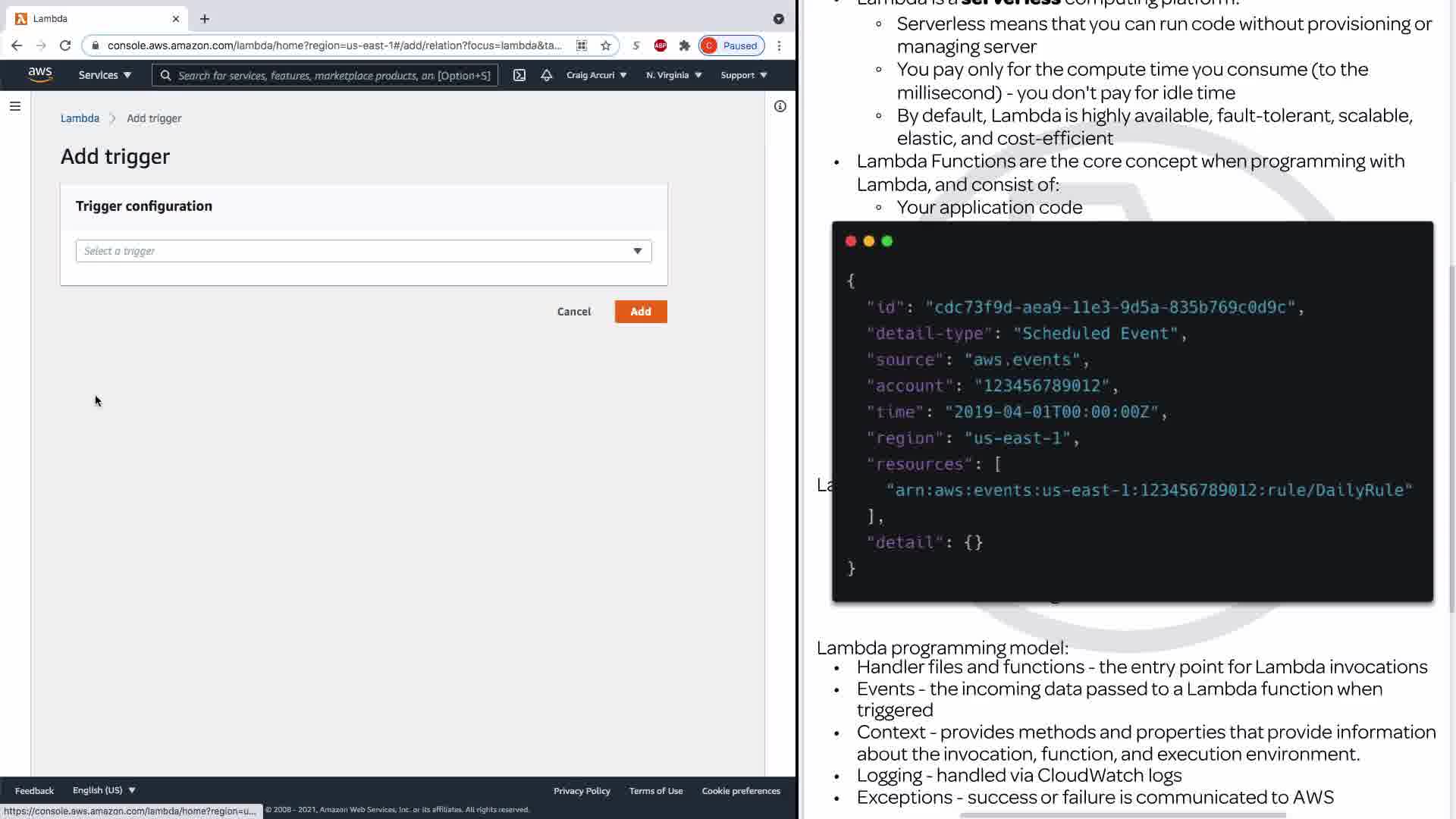1456x819 pixels.
Task: Open the notifications bell icon
Action: click(546, 75)
